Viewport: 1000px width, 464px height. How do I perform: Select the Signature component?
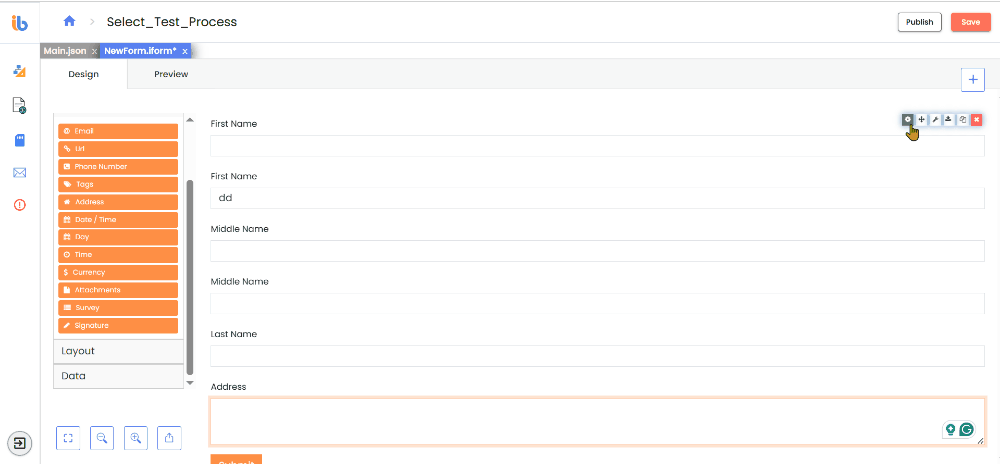(118, 326)
